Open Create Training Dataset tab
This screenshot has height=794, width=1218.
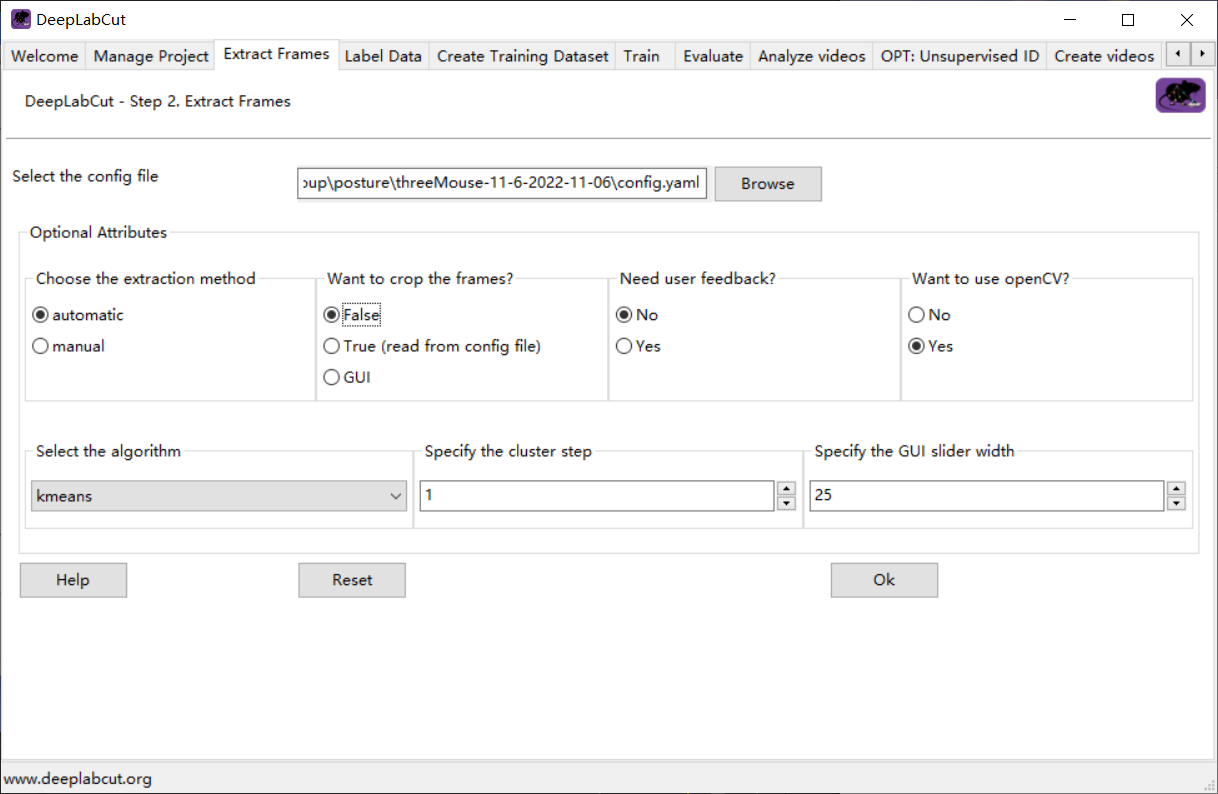(523, 56)
